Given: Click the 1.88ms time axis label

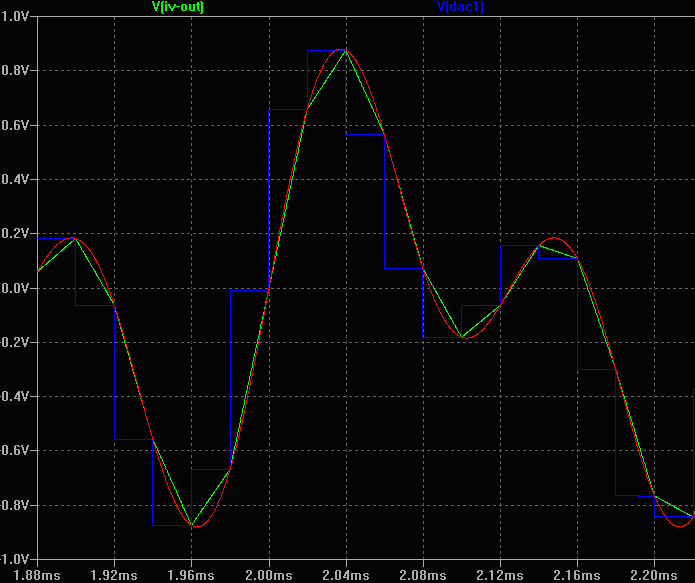Looking at the screenshot, I should pos(37,575).
